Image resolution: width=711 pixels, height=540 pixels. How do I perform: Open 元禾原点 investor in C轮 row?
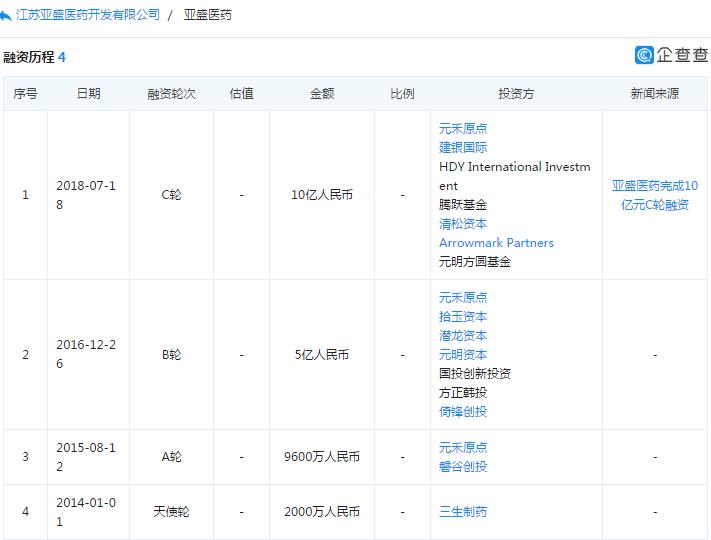(x=463, y=128)
